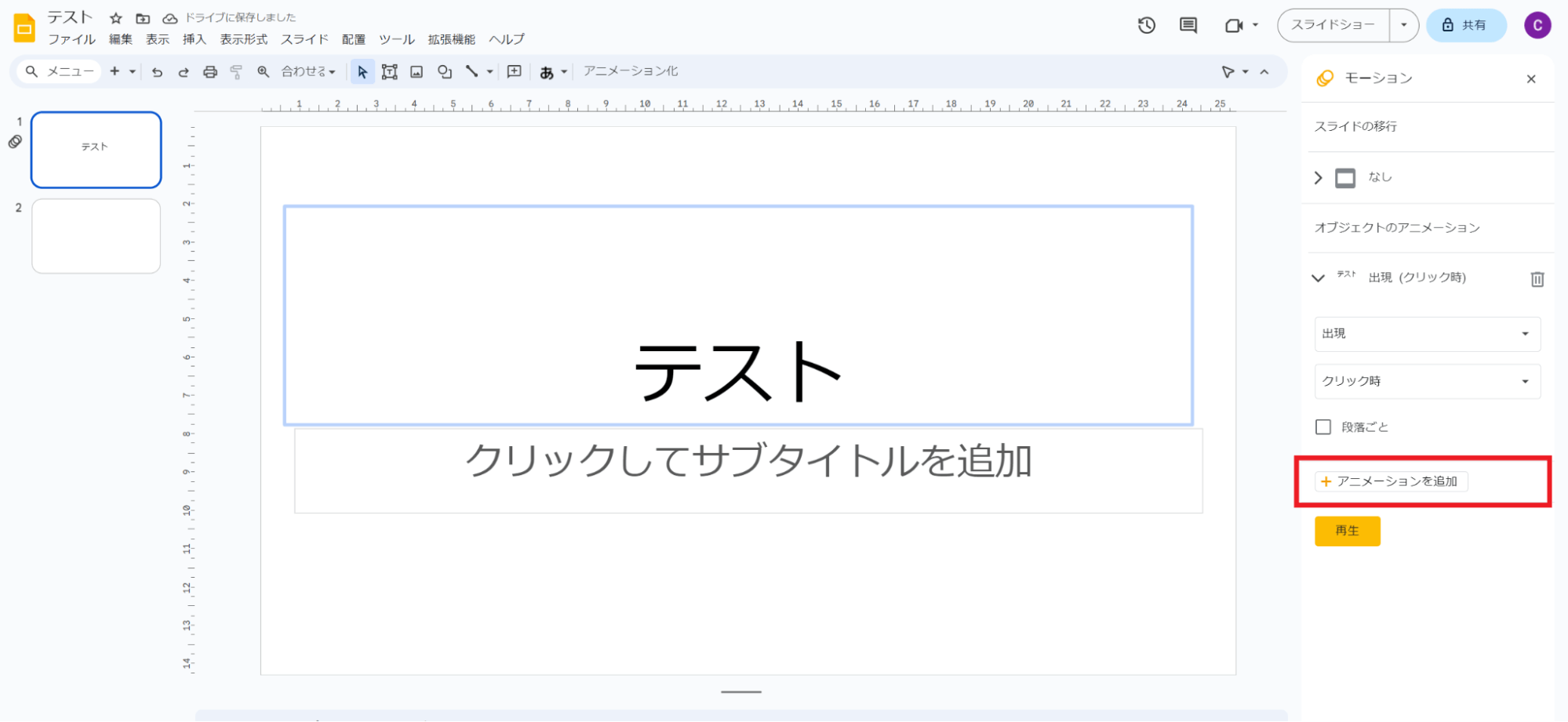
Task: Star the テスト presentation
Action: [116, 18]
